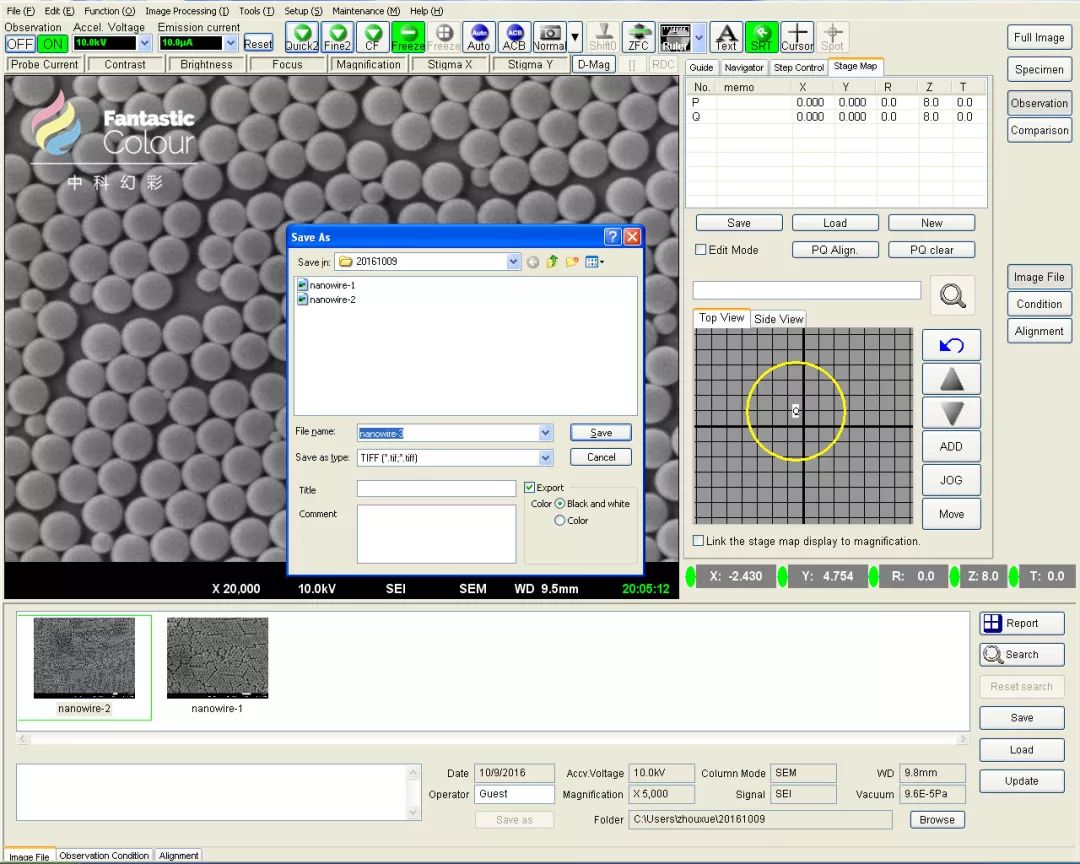Open the Save in folder dropdown
The height and width of the screenshot is (864, 1080).
pos(513,262)
